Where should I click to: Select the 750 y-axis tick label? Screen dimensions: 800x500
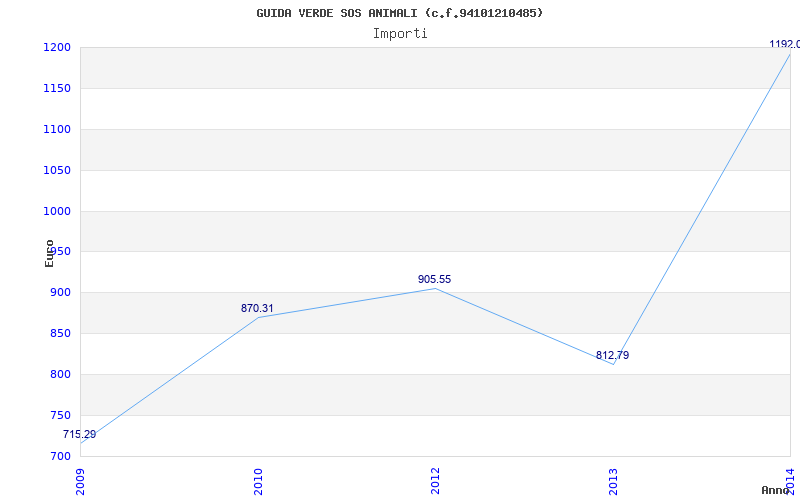(x=60, y=415)
